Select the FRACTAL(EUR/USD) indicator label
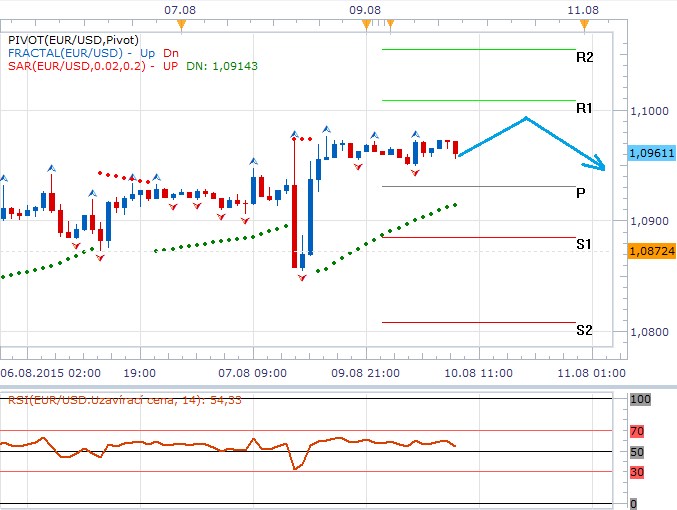The image size is (677, 510). pyautogui.click(x=65, y=52)
